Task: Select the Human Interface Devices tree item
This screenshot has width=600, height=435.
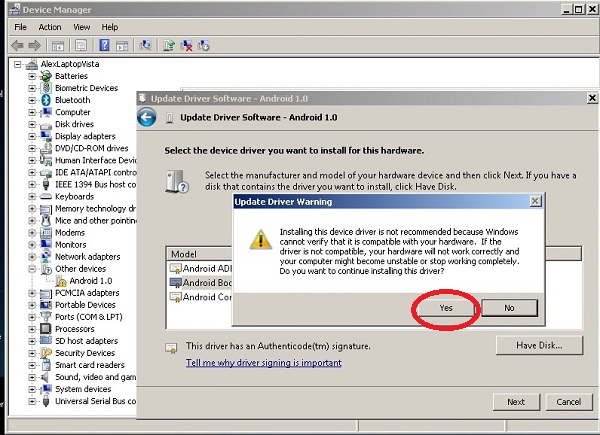Action: 95,160
